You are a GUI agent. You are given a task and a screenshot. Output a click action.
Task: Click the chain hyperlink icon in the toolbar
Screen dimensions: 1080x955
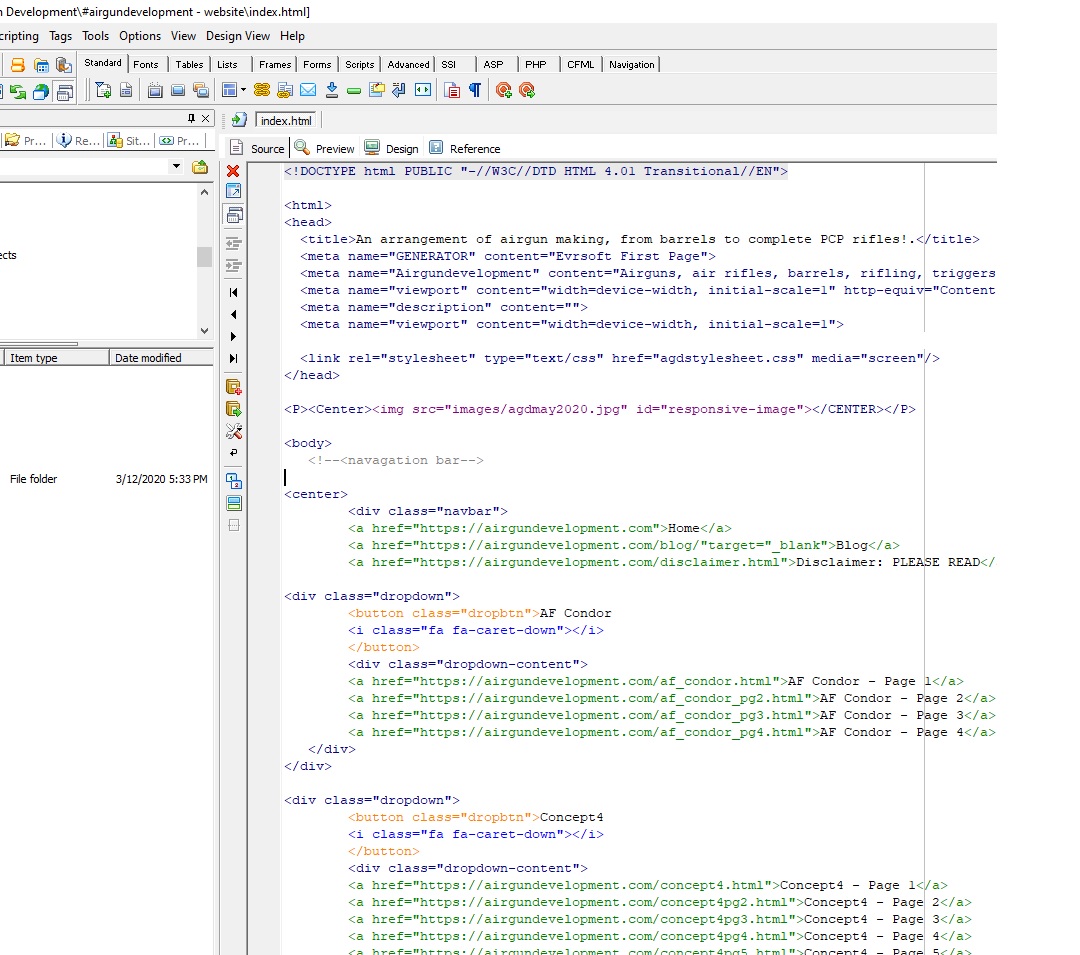tap(262, 91)
